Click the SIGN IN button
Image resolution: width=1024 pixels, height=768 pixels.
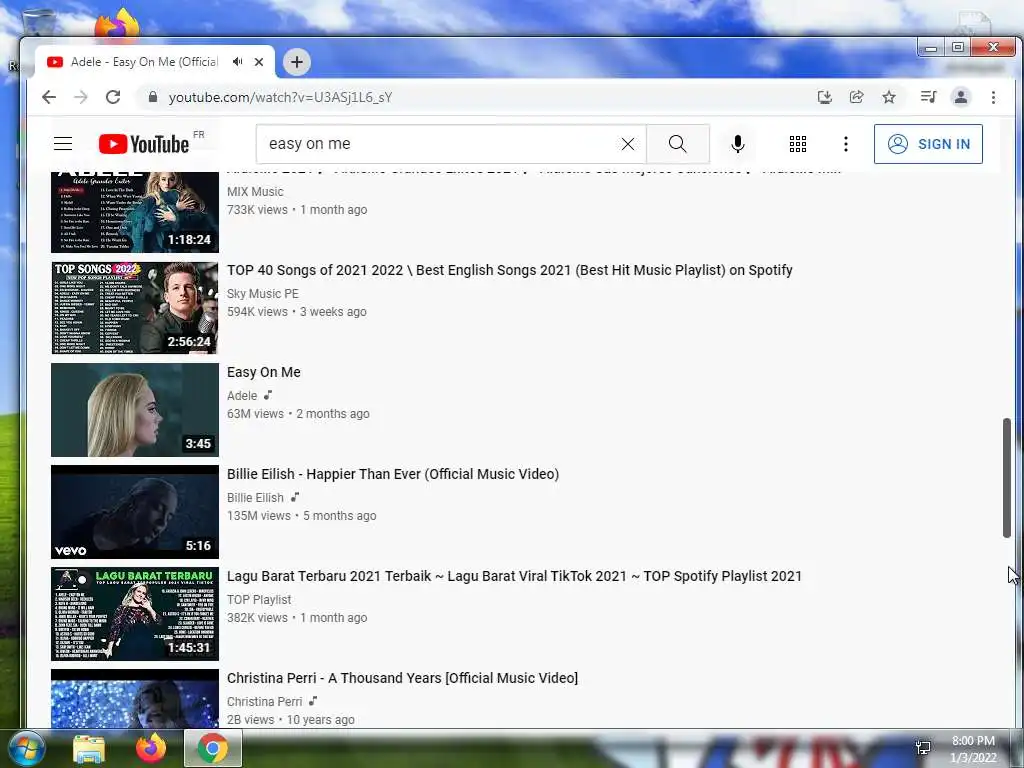click(928, 144)
